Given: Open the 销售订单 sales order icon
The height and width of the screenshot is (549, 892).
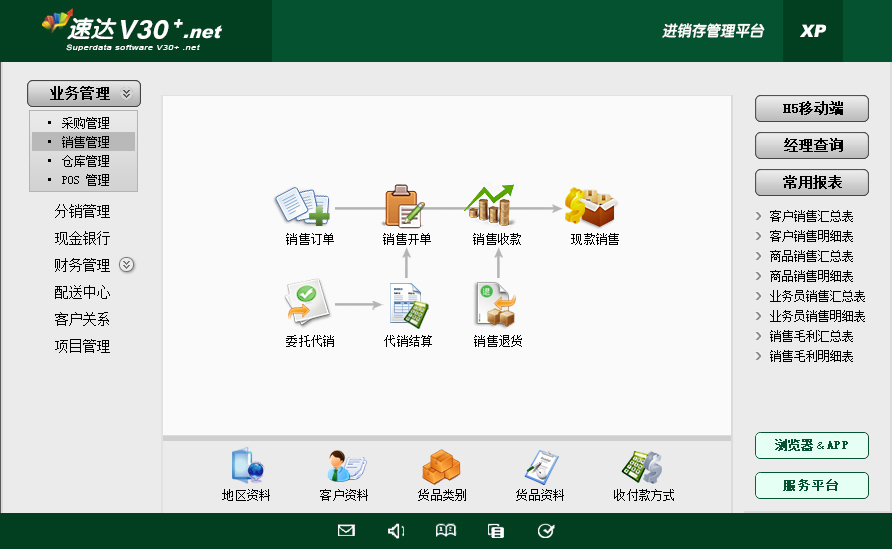Looking at the screenshot, I should [303, 207].
